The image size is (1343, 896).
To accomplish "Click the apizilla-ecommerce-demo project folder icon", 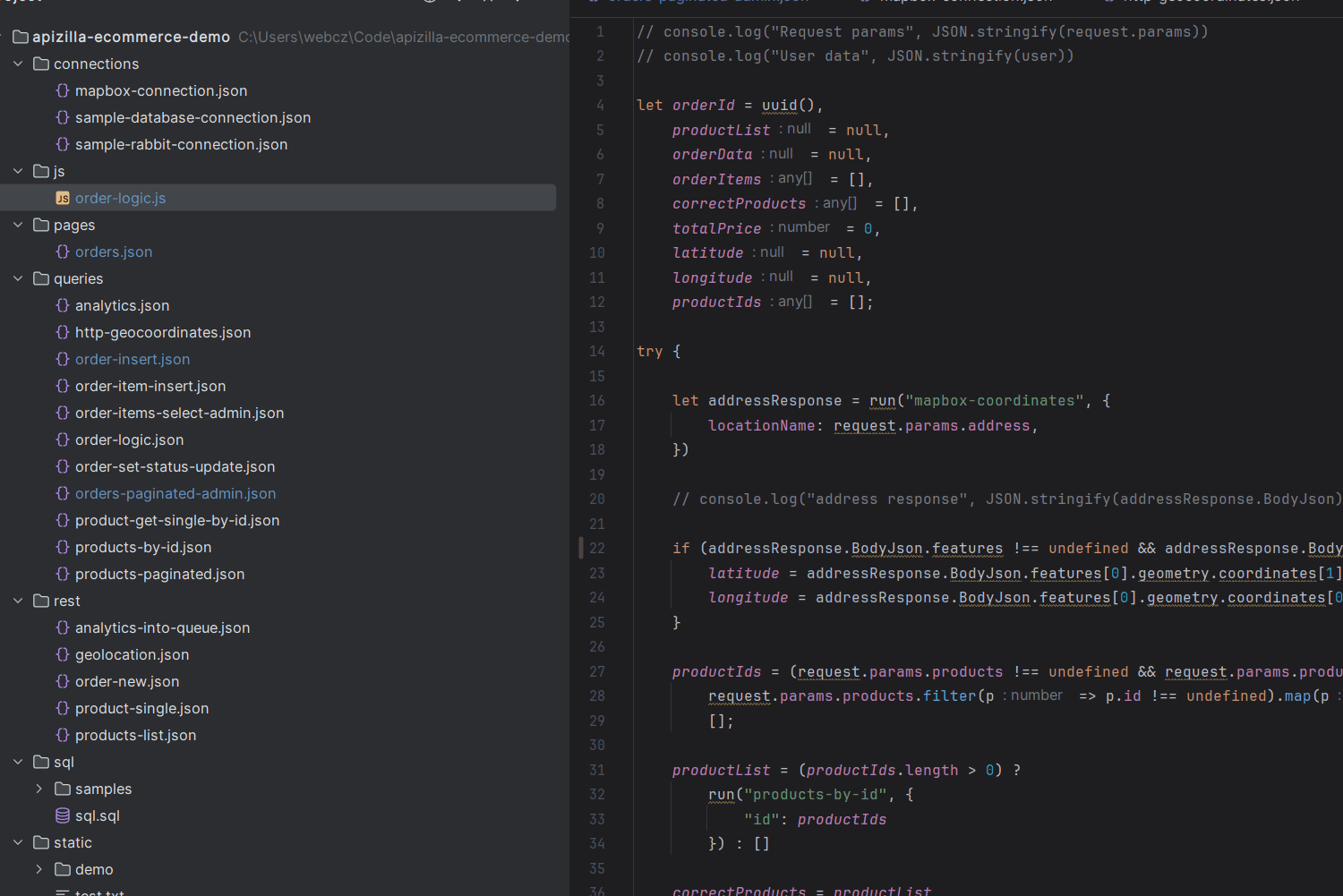I will tap(20, 37).
